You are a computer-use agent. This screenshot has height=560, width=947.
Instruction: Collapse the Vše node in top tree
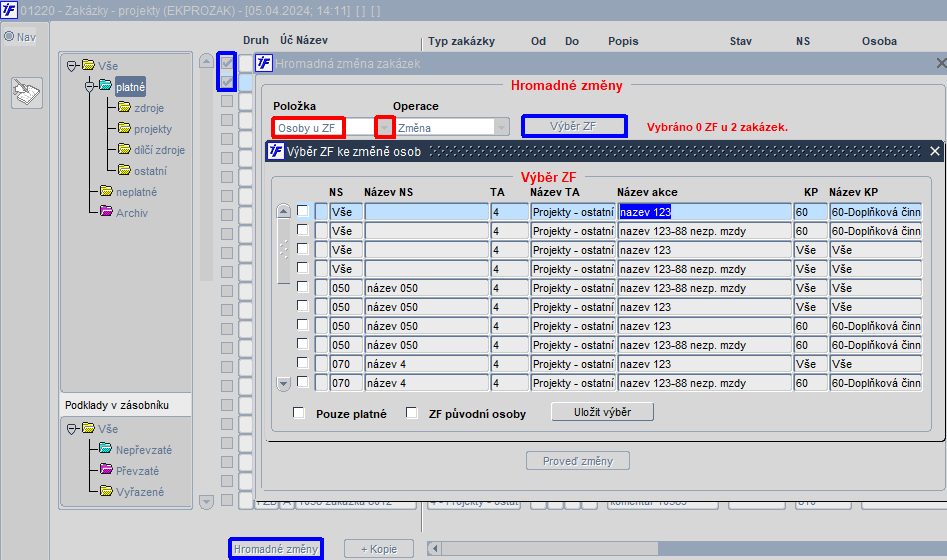(72, 66)
